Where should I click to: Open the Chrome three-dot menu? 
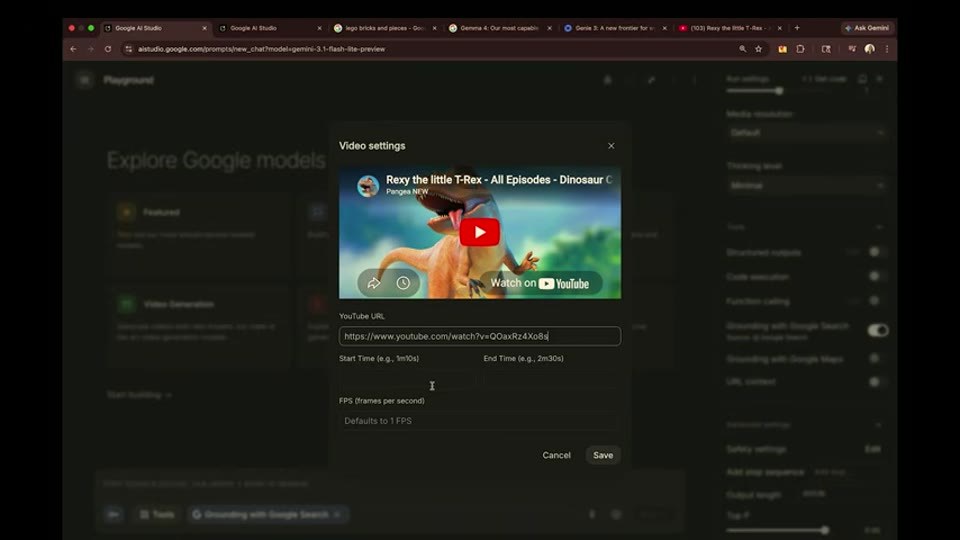coord(887,49)
